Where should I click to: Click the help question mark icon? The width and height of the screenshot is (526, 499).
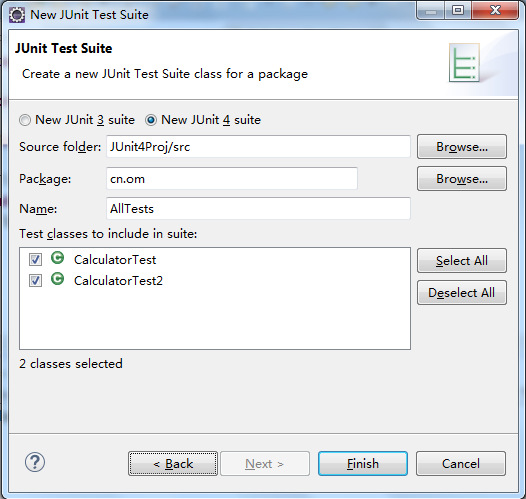click(x=35, y=462)
